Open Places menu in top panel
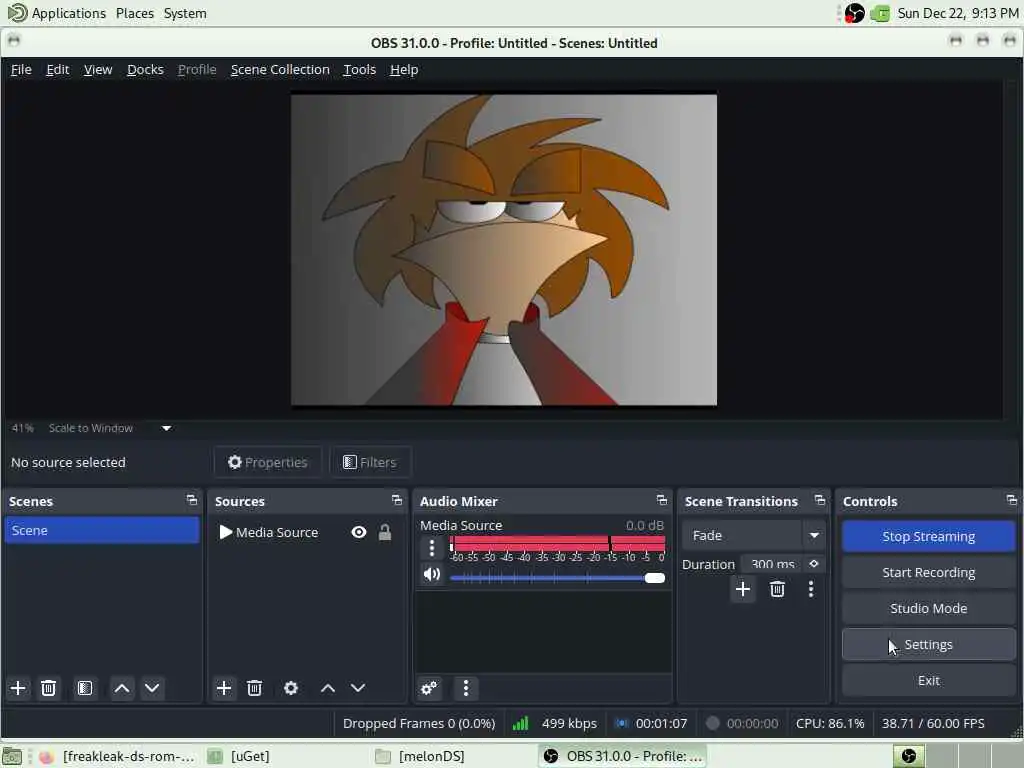 tap(135, 13)
